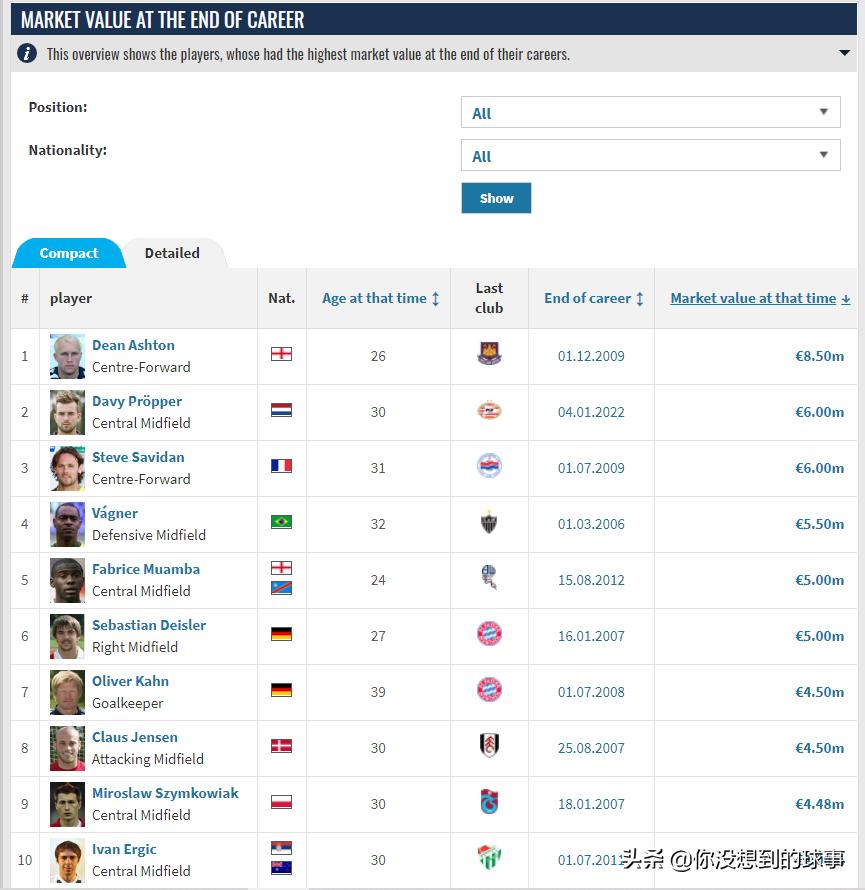The width and height of the screenshot is (865, 890).
Task: Click Dean Ashton's portrait thumbnail
Action: [67, 356]
